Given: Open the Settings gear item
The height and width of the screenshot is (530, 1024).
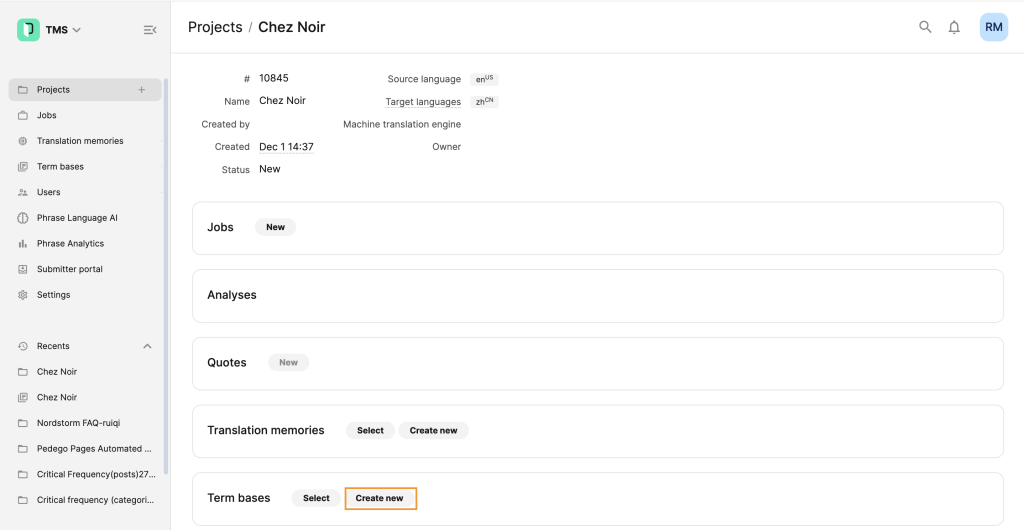Looking at the screenshot, I should click(x=53, y=295).
